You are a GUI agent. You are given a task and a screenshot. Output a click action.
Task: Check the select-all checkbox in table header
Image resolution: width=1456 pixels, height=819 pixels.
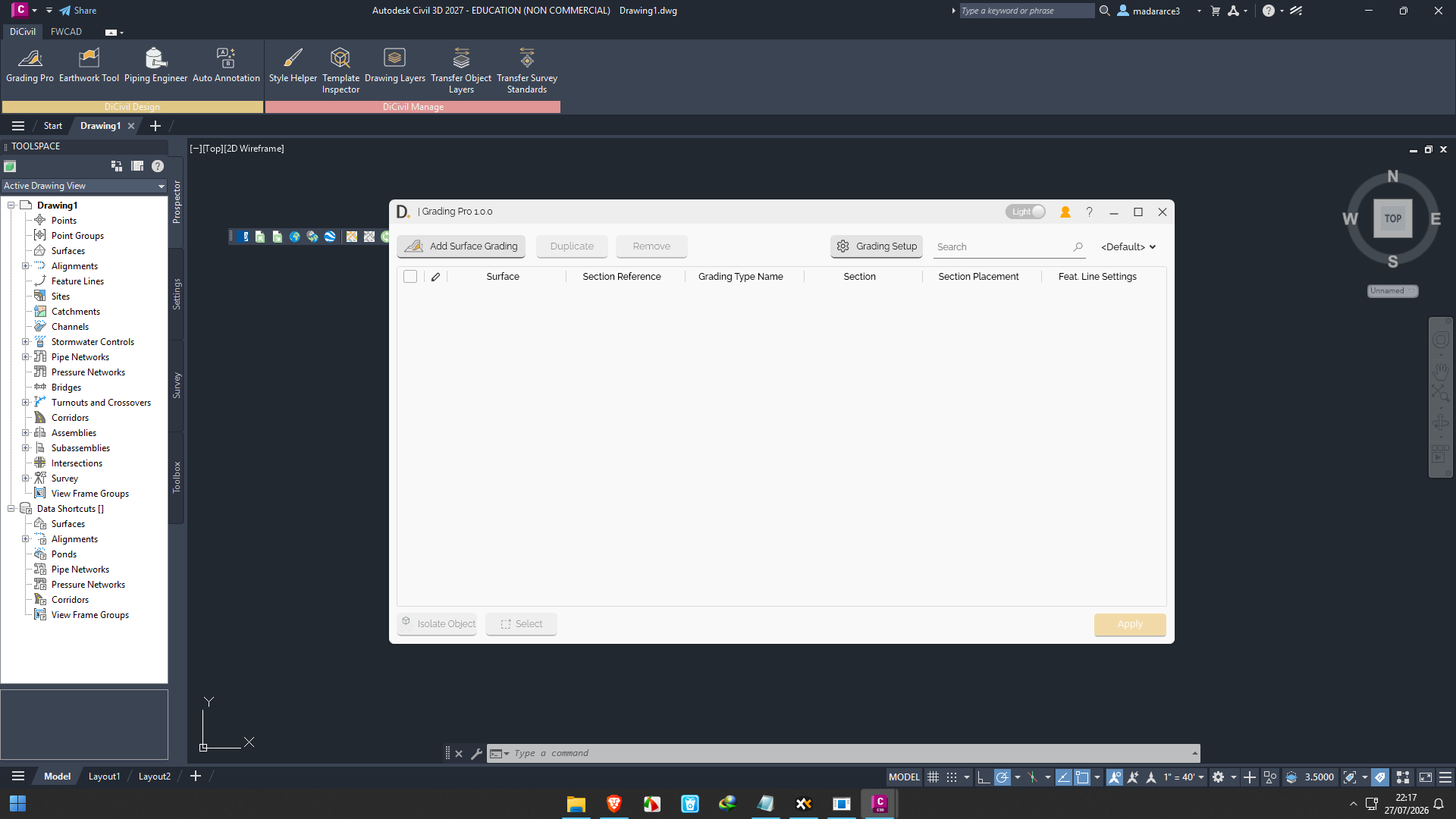pos(410,277)
